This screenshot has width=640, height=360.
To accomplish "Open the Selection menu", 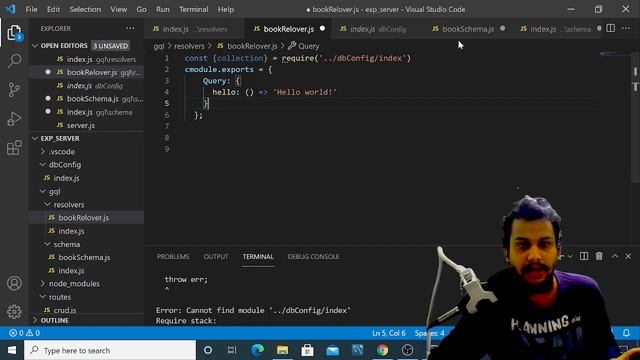I will pyautogui.click(x=85, y=9).
